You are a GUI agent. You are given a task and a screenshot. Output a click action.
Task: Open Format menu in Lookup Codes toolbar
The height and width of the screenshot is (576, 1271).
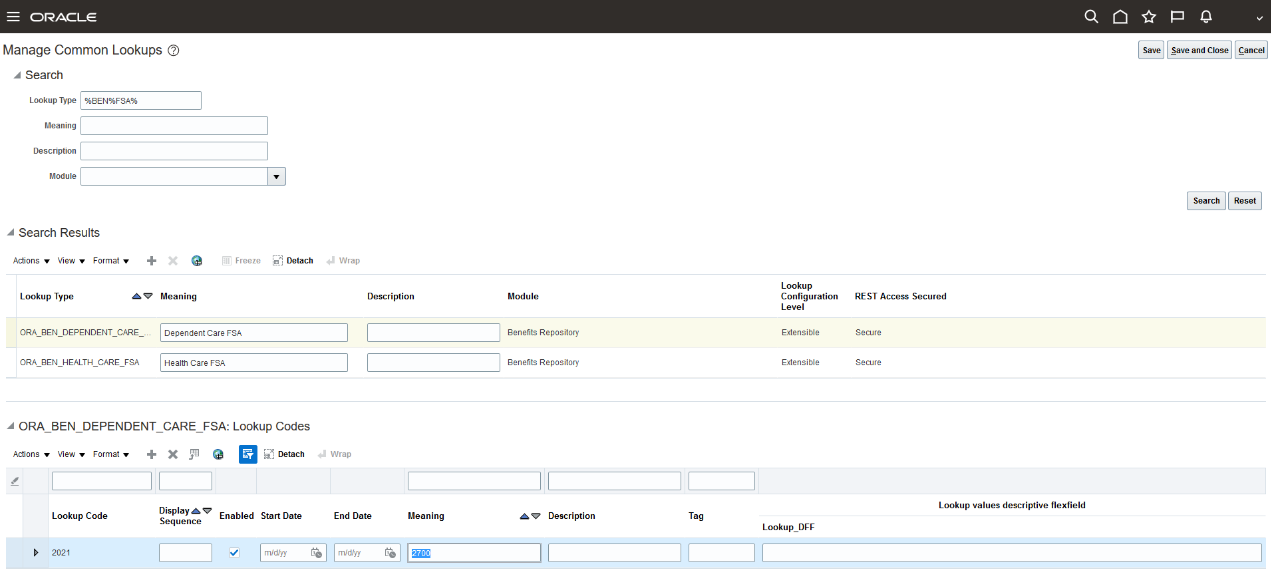coord(111,454)
